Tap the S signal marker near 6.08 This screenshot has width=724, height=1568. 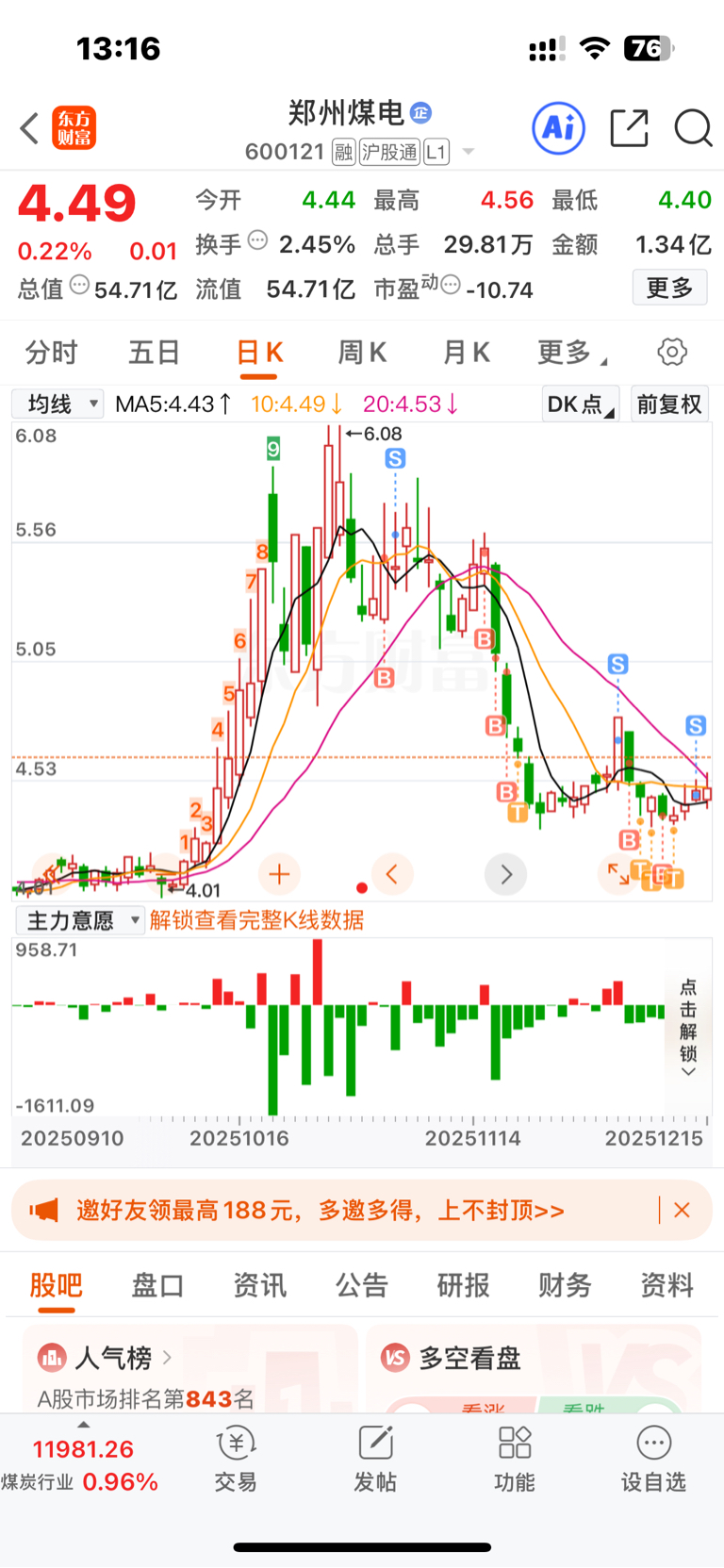point(395,459)
